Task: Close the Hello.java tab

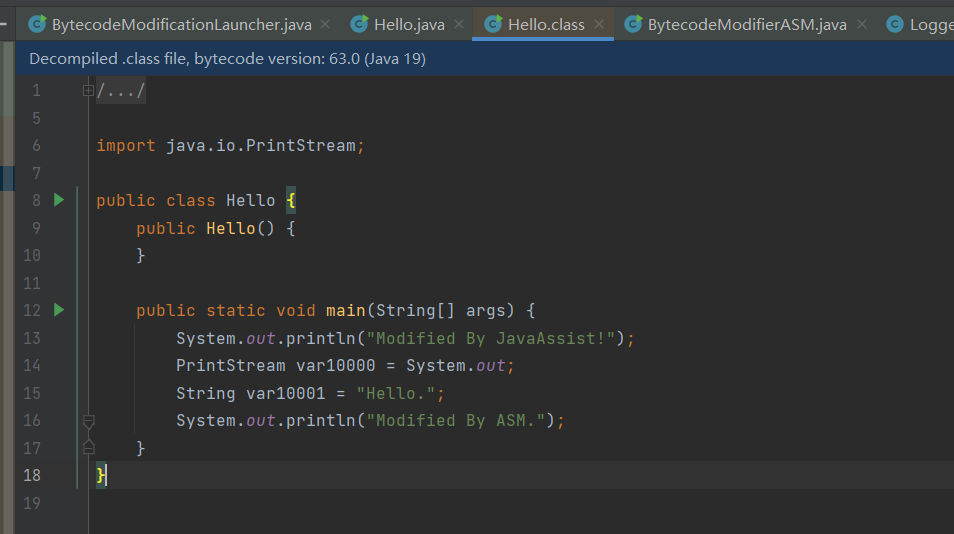Action: tap(459, 24)
